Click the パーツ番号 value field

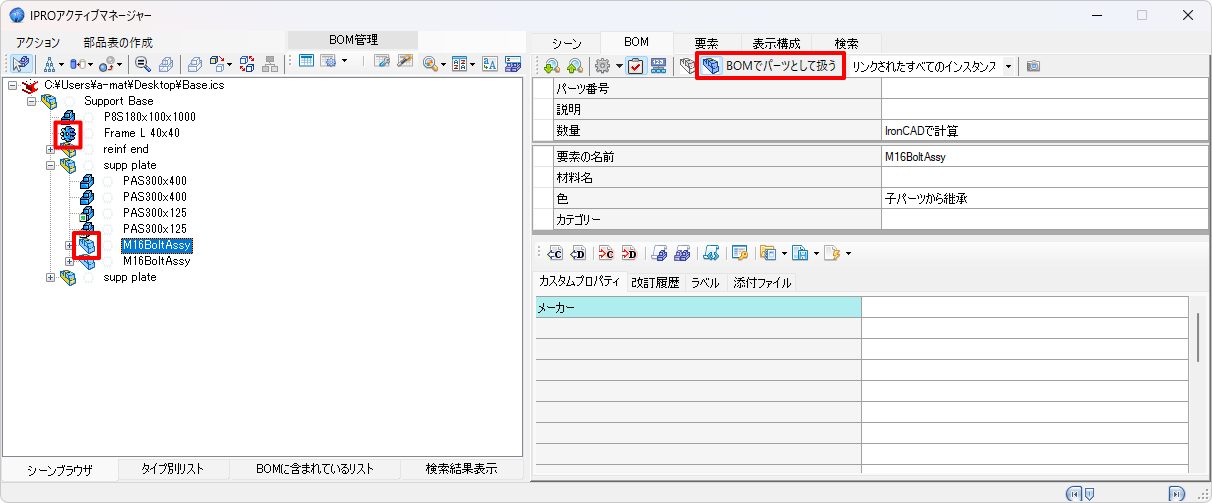point(1043,89)
